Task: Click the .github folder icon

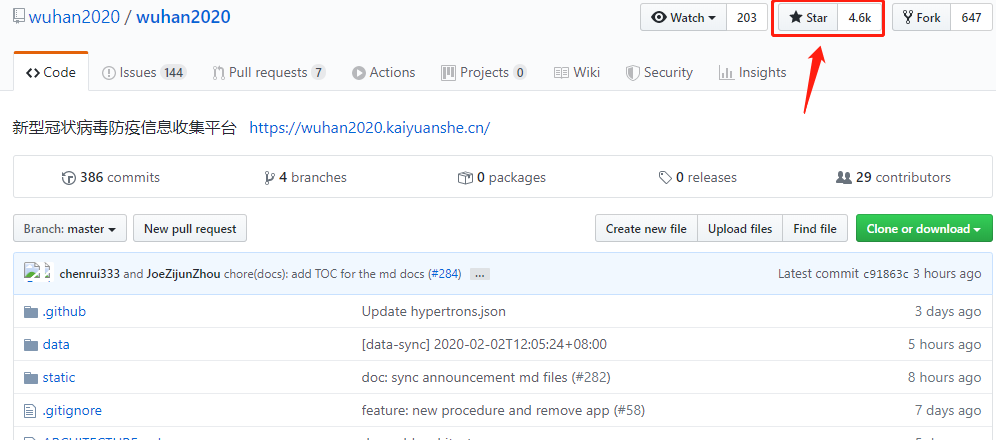Action: click(30, 311)
